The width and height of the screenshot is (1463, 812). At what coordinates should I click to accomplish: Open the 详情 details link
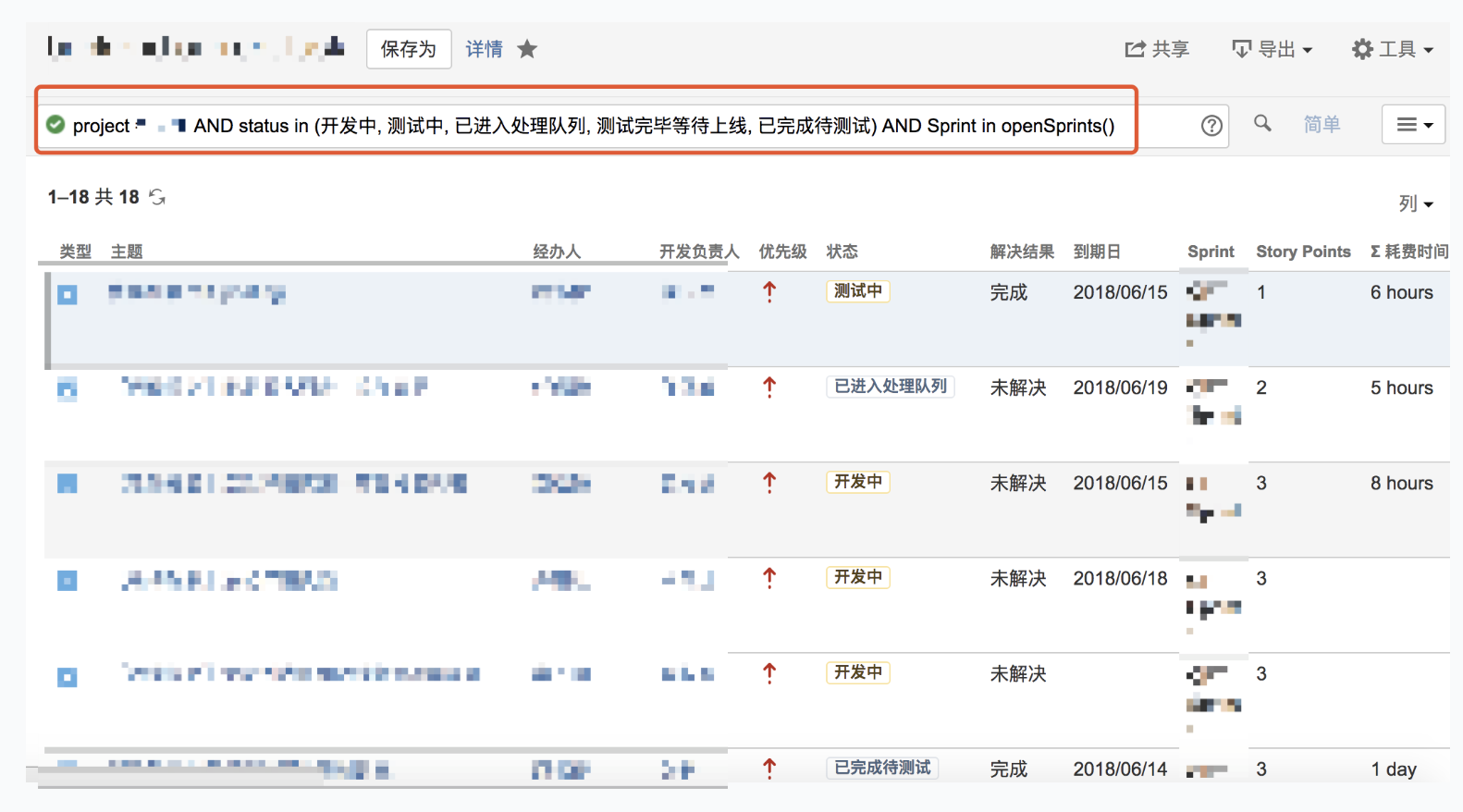coord(484,49)
